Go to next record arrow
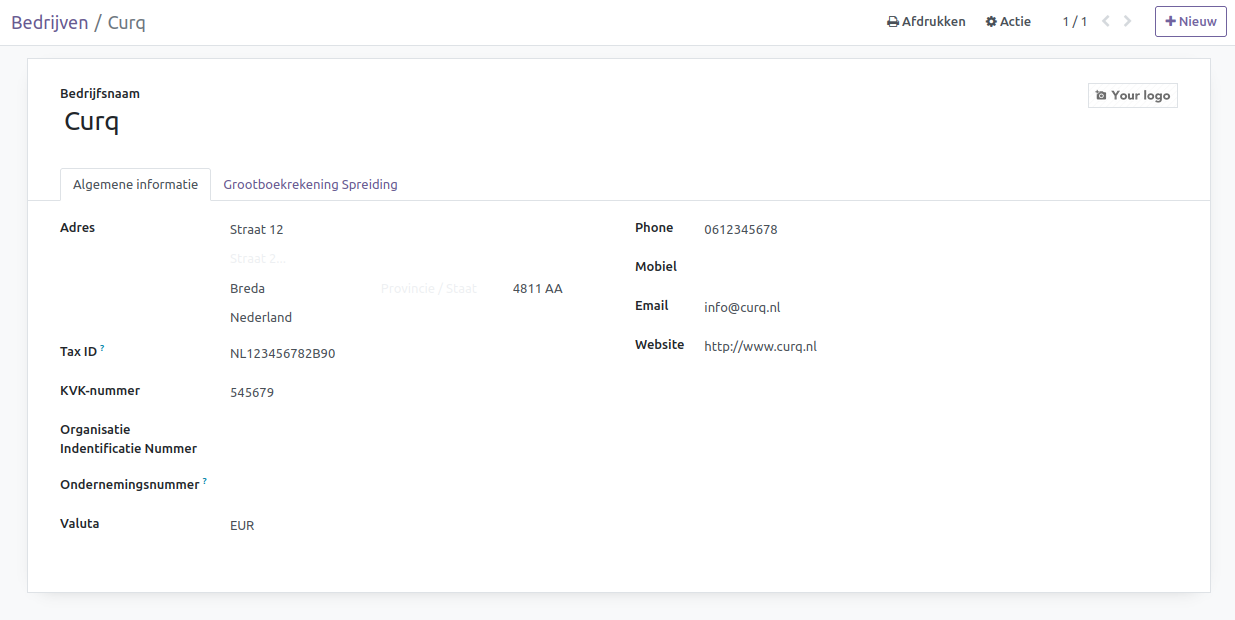 pyautogui.click(x=1128, y=21)
